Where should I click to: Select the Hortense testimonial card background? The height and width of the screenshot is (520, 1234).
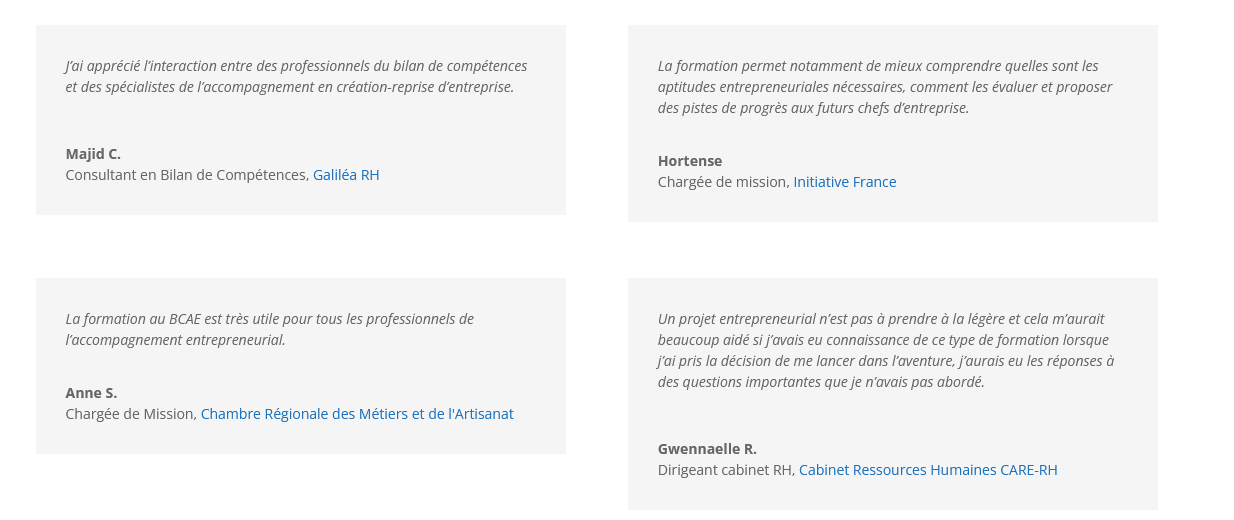(893, 123)
